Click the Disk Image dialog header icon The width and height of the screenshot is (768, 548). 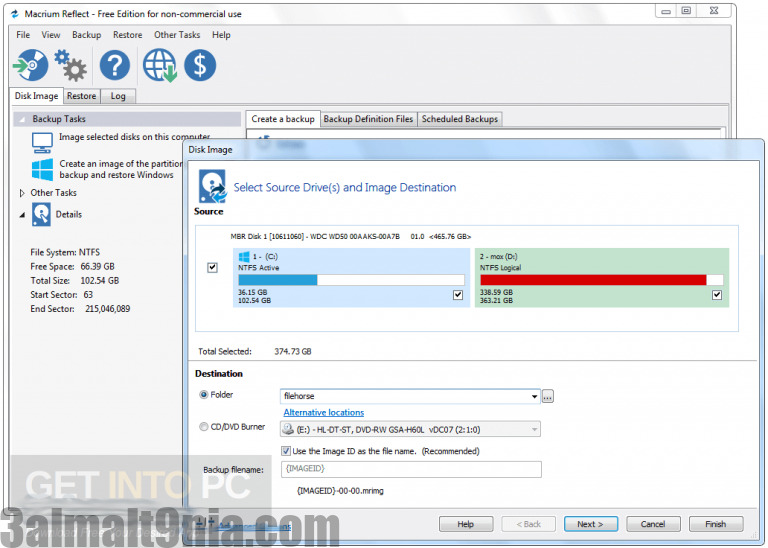click(213, 186)
